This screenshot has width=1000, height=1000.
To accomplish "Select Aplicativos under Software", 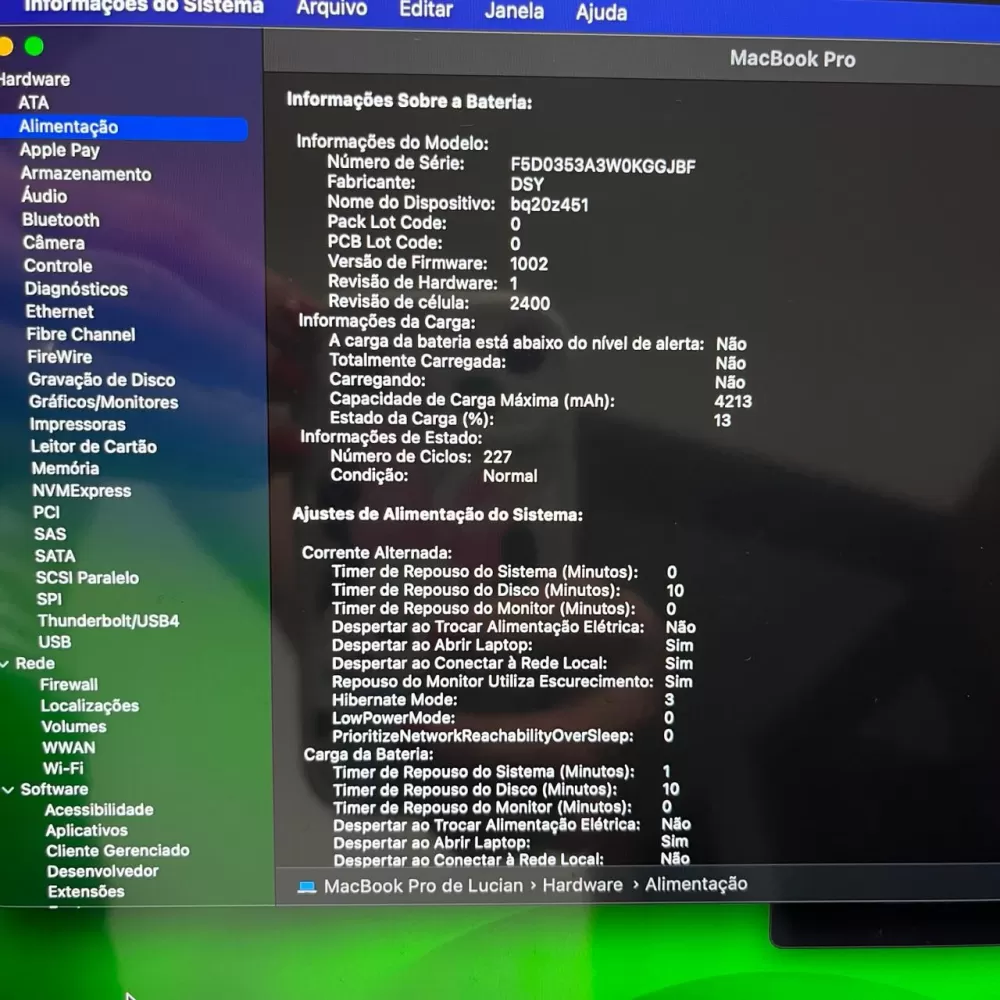I will [x=86, y=830].
